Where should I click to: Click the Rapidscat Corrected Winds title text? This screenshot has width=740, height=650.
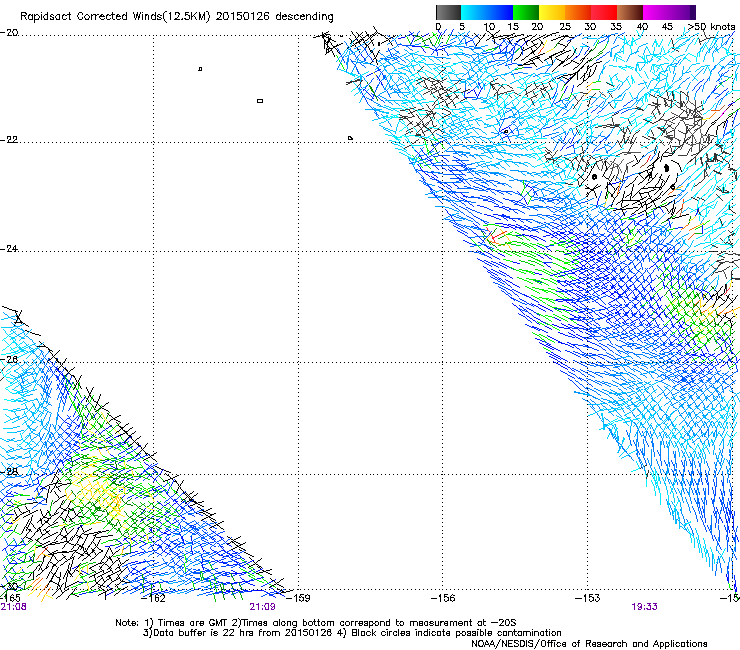click(x=177, y=16)
